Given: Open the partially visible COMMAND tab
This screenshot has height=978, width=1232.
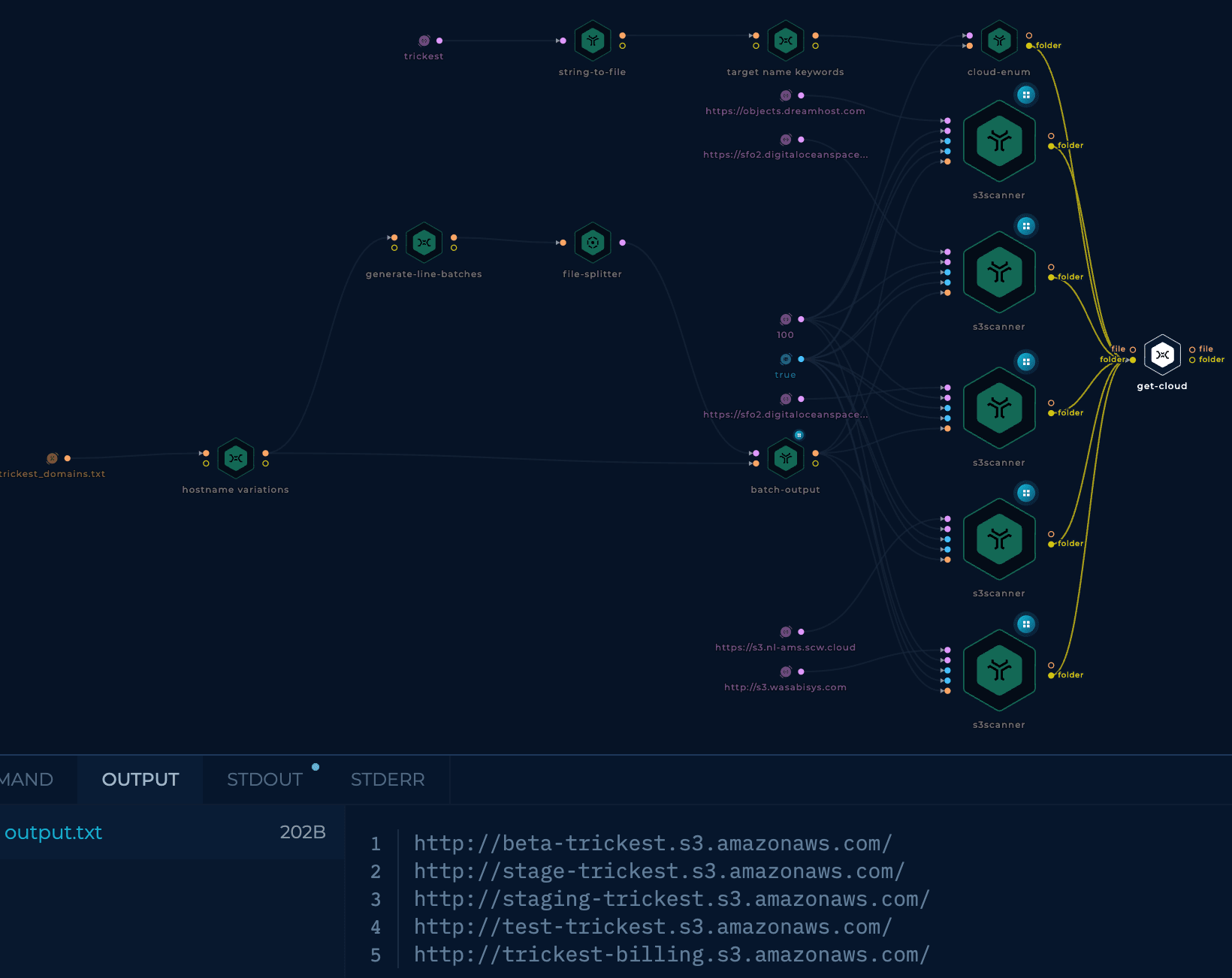Looking at the screenshot, I should tap(27, 780).
